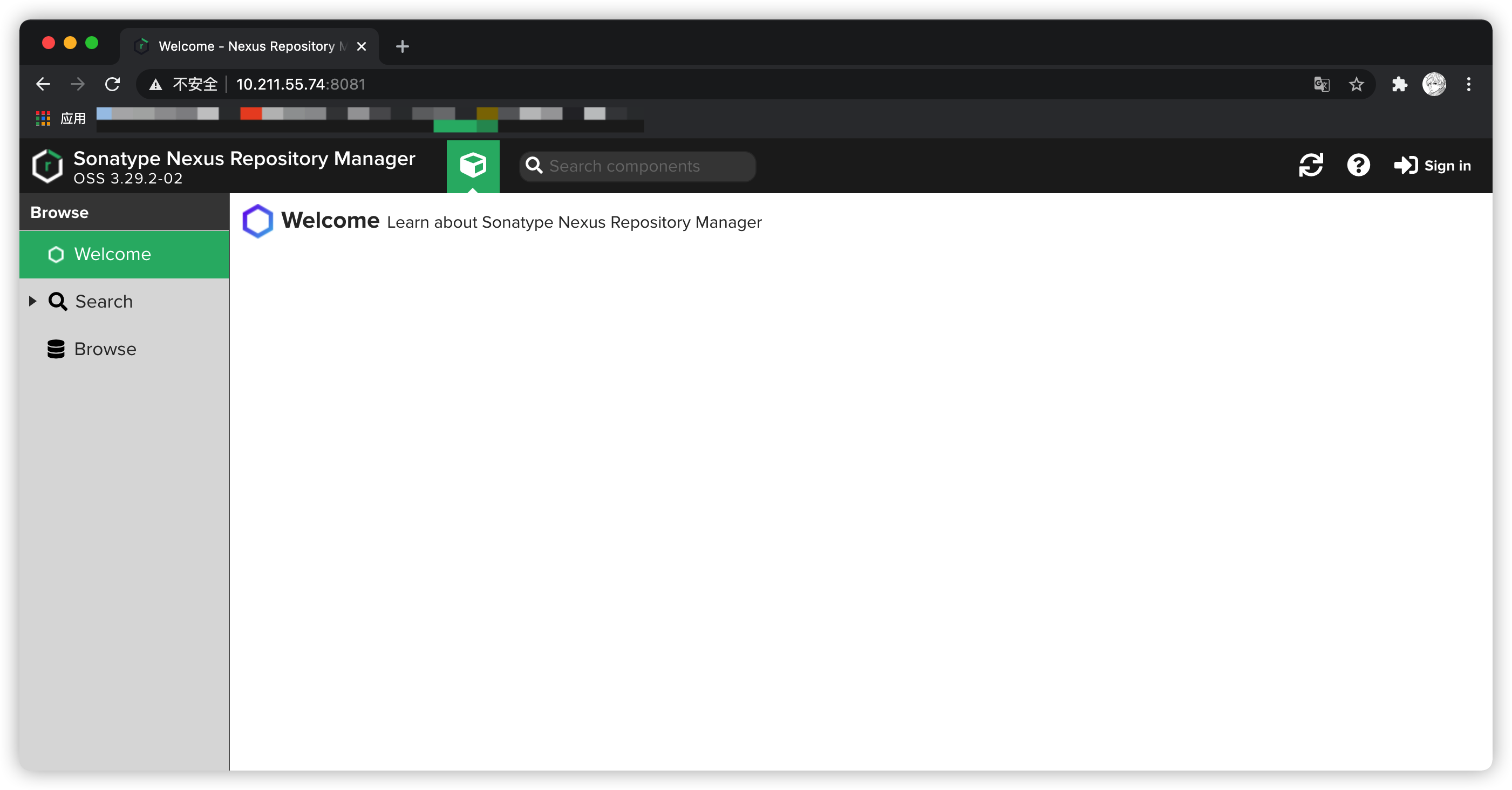The height and width of the screenshot is (790, 1512).
Task: Open Search in the sidebar
Action: pyautogui.click(x=103, y=302)
